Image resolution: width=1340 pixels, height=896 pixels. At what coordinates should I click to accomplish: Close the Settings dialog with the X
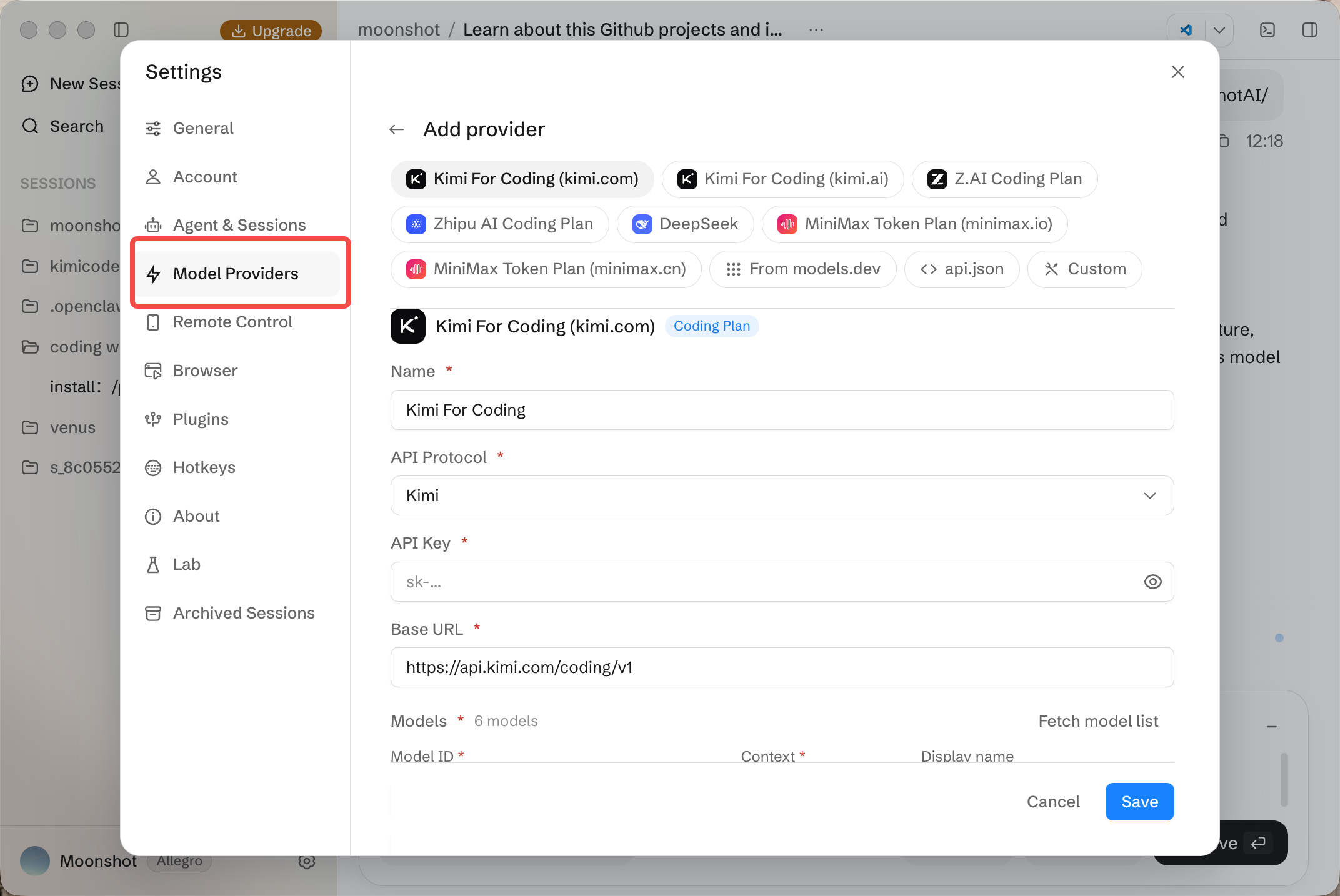pyautogui.click(x=1177, y=72)
